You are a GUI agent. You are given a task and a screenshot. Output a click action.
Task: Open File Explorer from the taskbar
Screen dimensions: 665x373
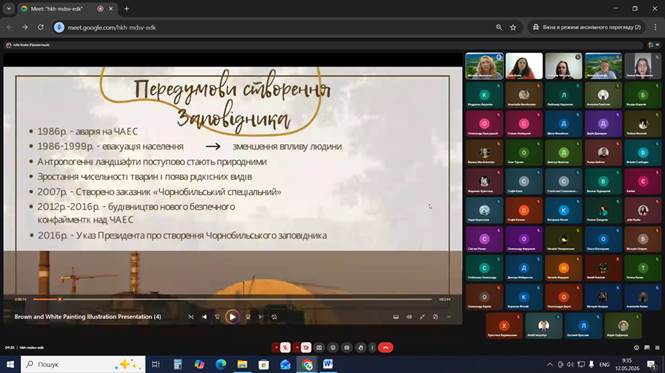(242, 365)
